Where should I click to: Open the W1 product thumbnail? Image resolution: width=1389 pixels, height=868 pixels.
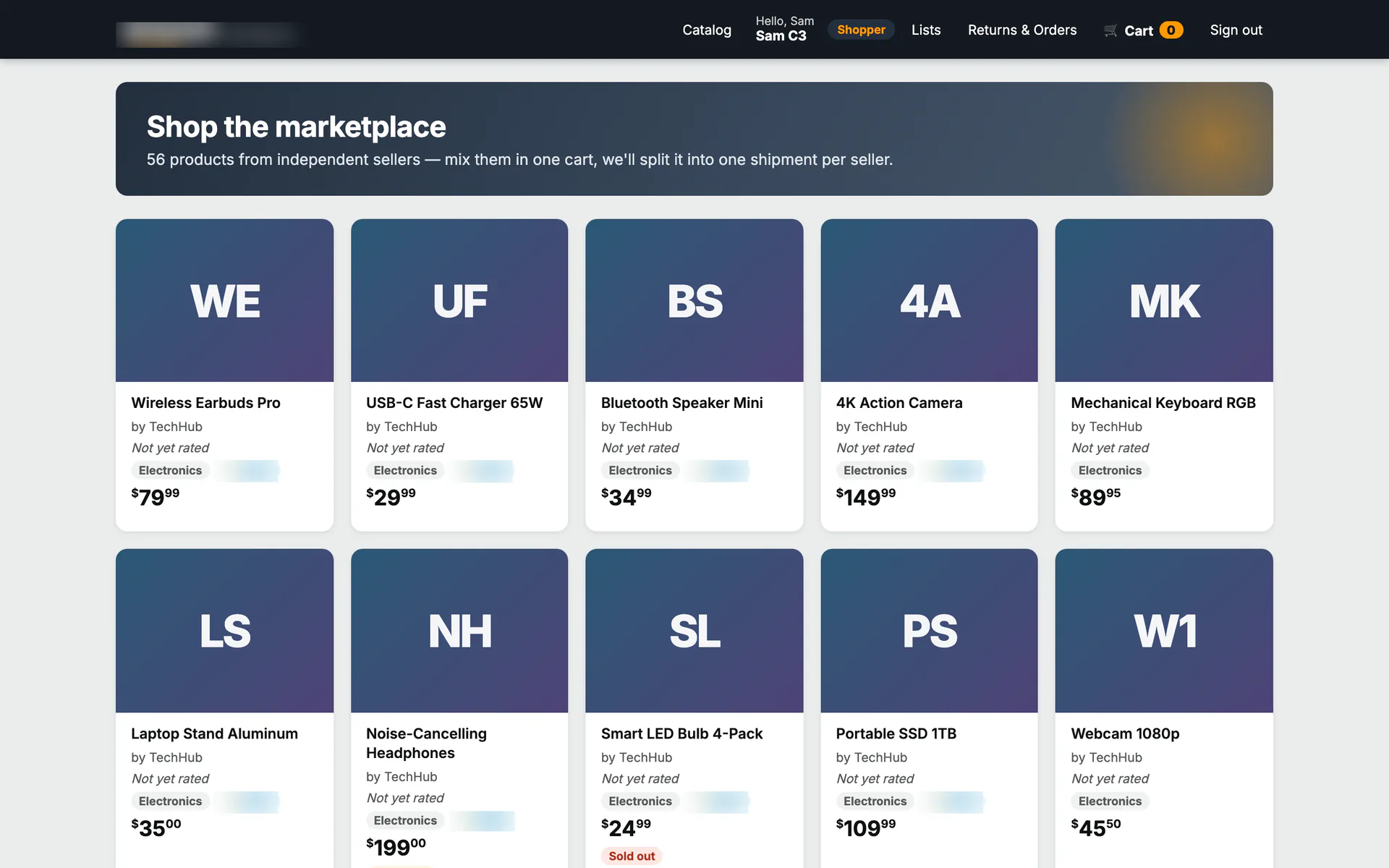(1164, 631)
